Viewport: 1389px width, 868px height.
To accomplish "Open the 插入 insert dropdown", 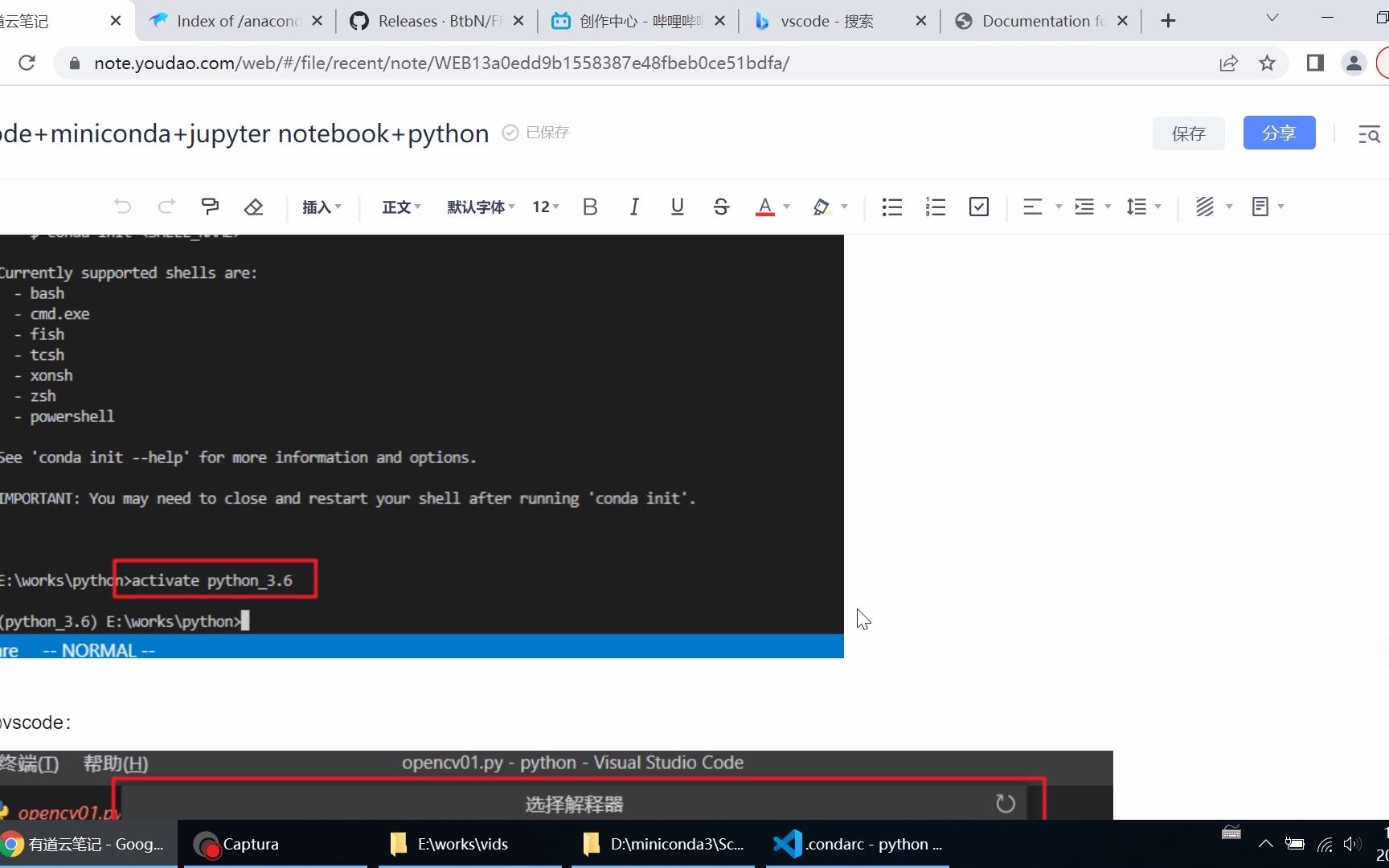I will pos(321,207).
